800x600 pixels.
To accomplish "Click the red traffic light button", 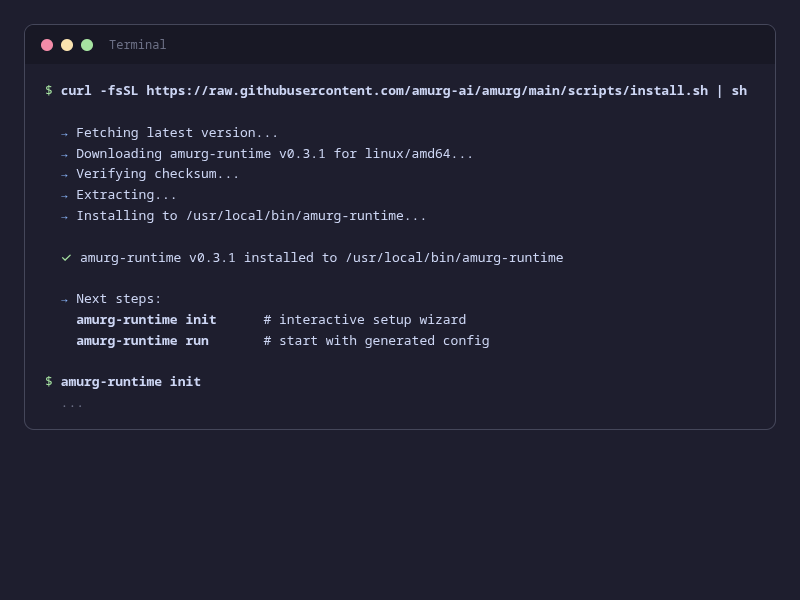I will [47, 45].
